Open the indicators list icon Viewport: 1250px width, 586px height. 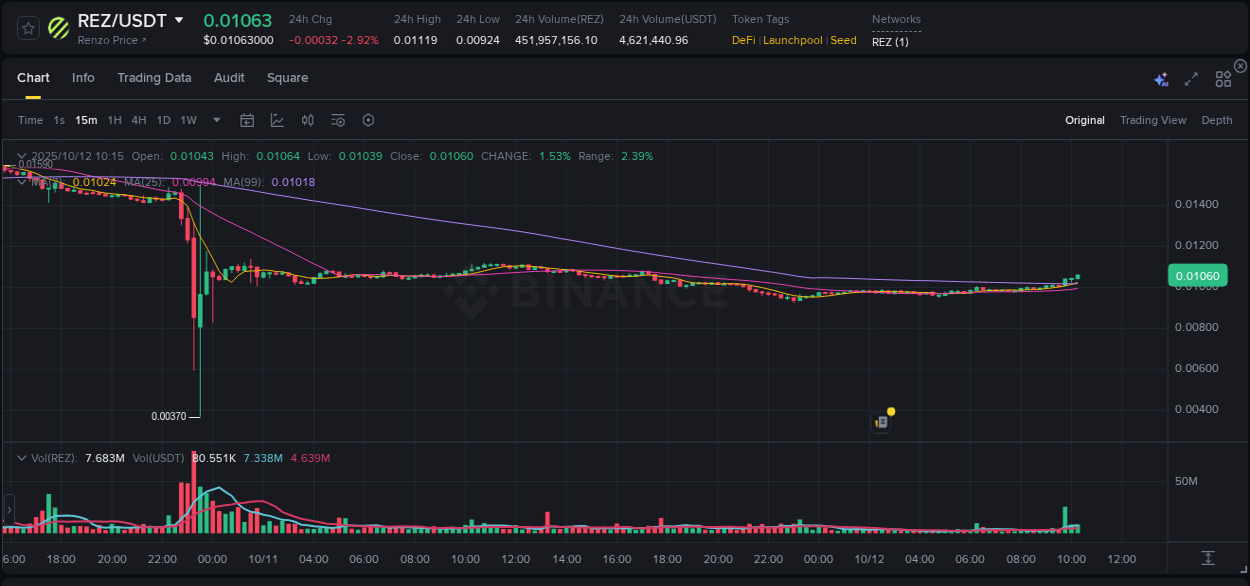(x=337, y=120)
